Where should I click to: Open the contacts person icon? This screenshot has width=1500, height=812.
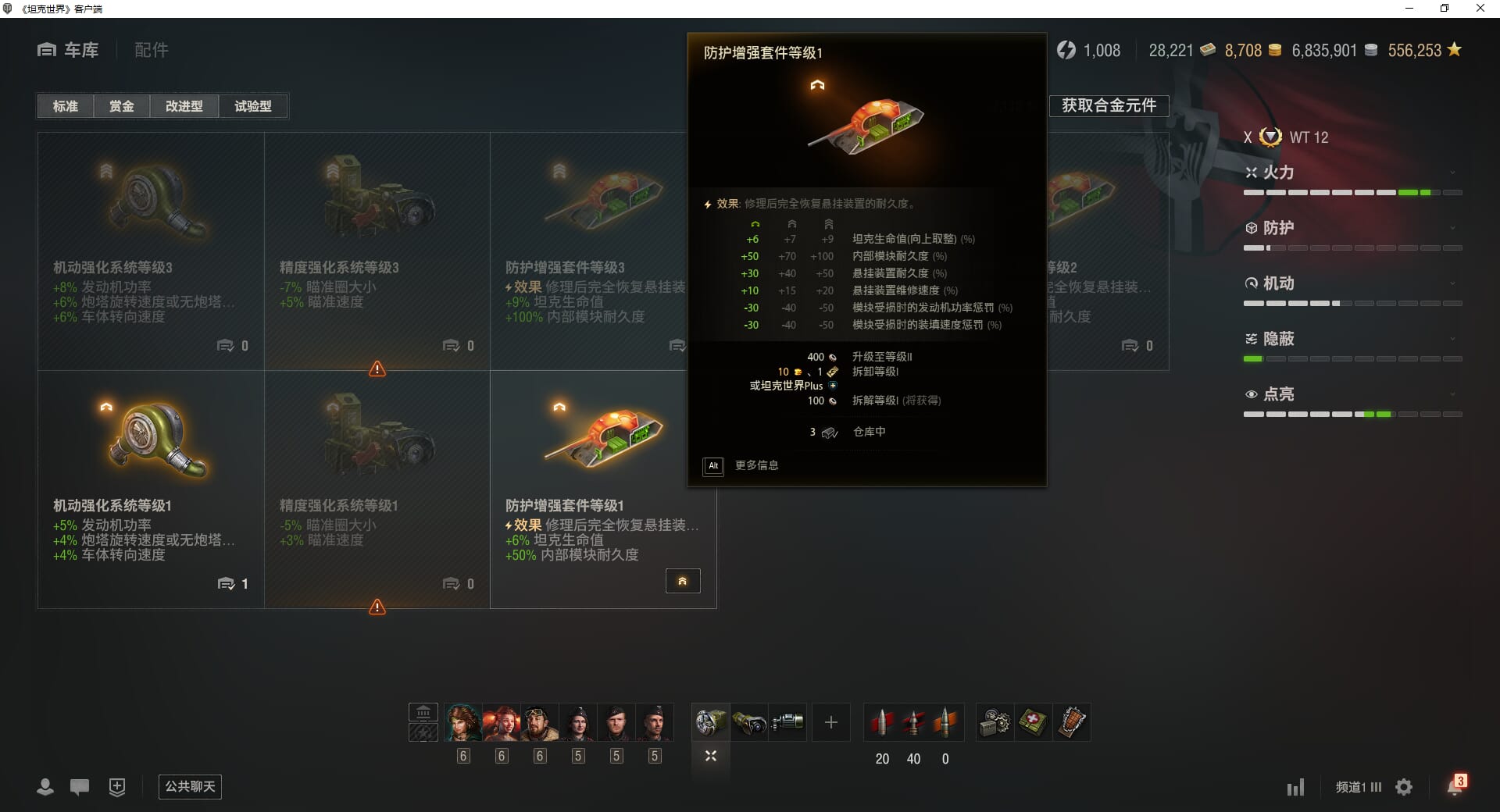[x=45, y=787]
